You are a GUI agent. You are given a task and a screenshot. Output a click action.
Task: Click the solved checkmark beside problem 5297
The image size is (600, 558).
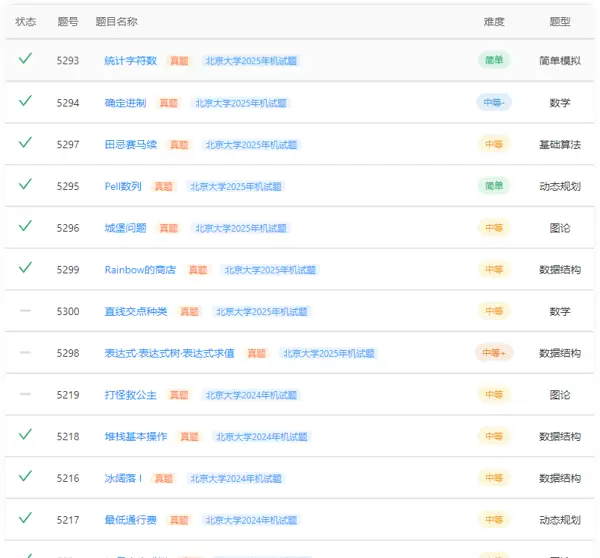(25, 143)
